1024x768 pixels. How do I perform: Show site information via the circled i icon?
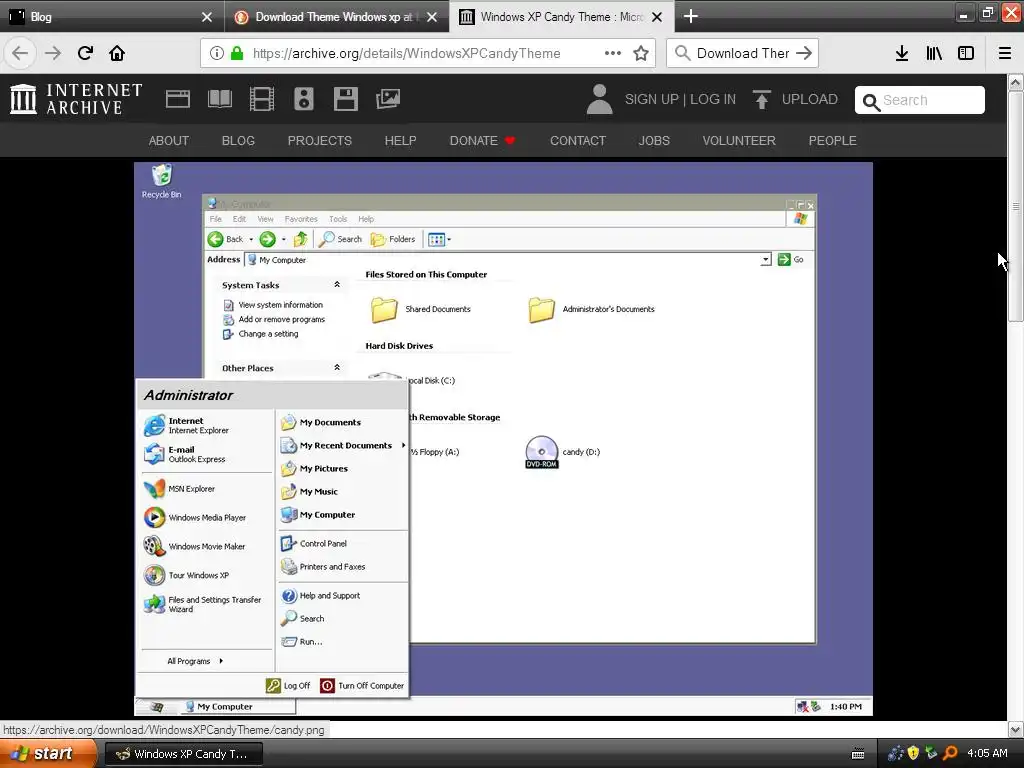[x=217, y=53]
